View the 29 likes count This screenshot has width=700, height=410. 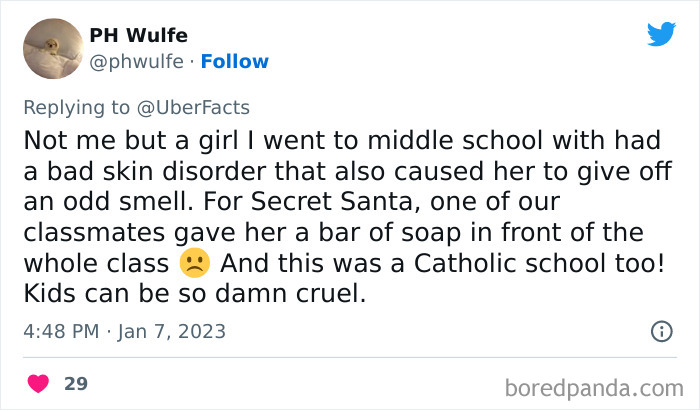pos(75,383)
